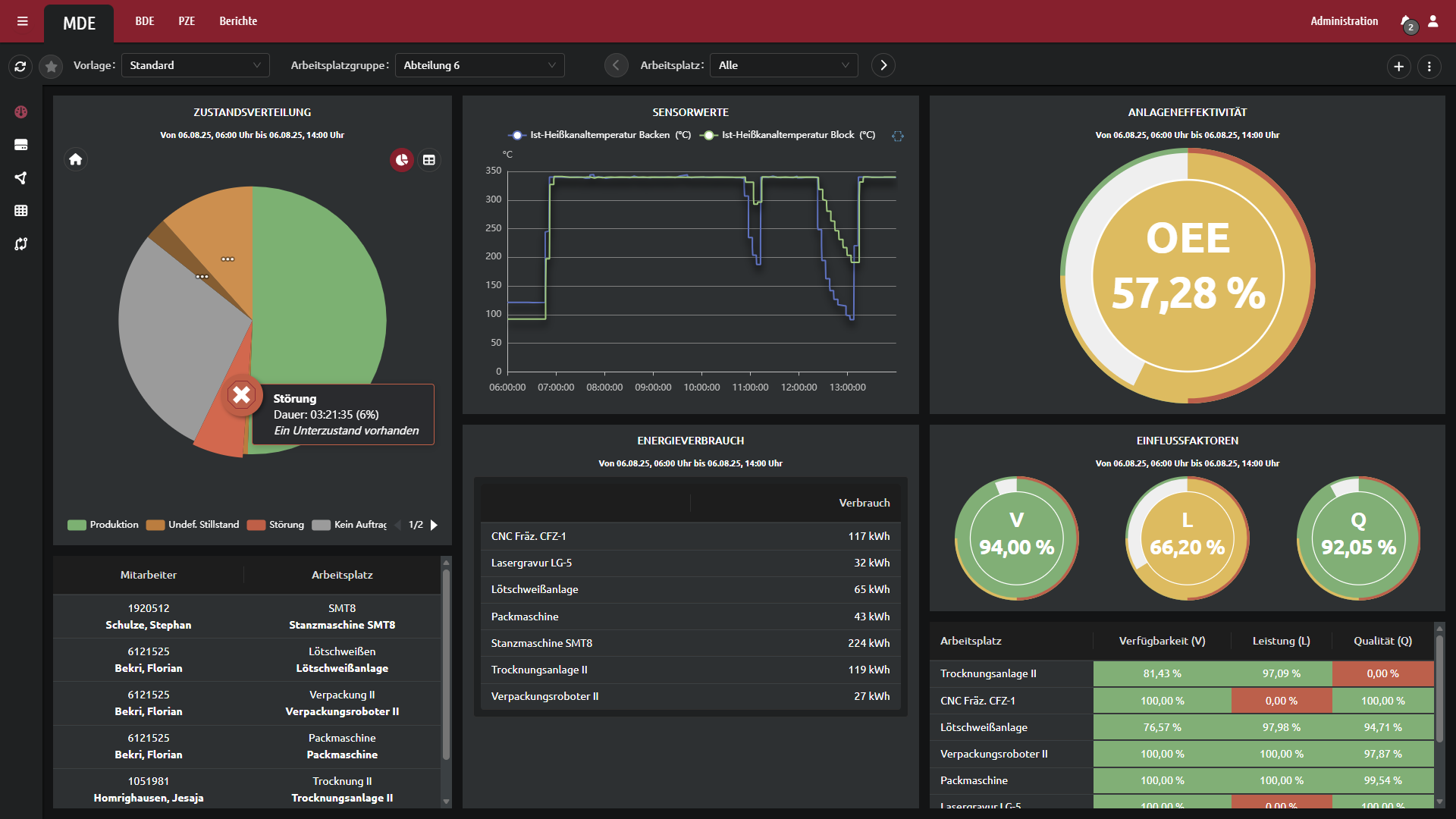Click the OEE table vertical scrollbar
Screen dimensions: 1456x819
tap(1439, 689)
